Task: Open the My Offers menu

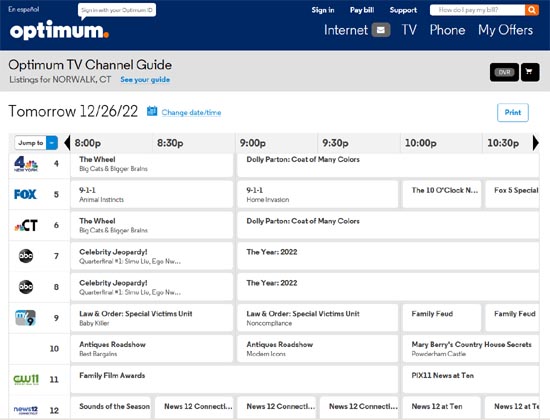Action: coord(505,30)
